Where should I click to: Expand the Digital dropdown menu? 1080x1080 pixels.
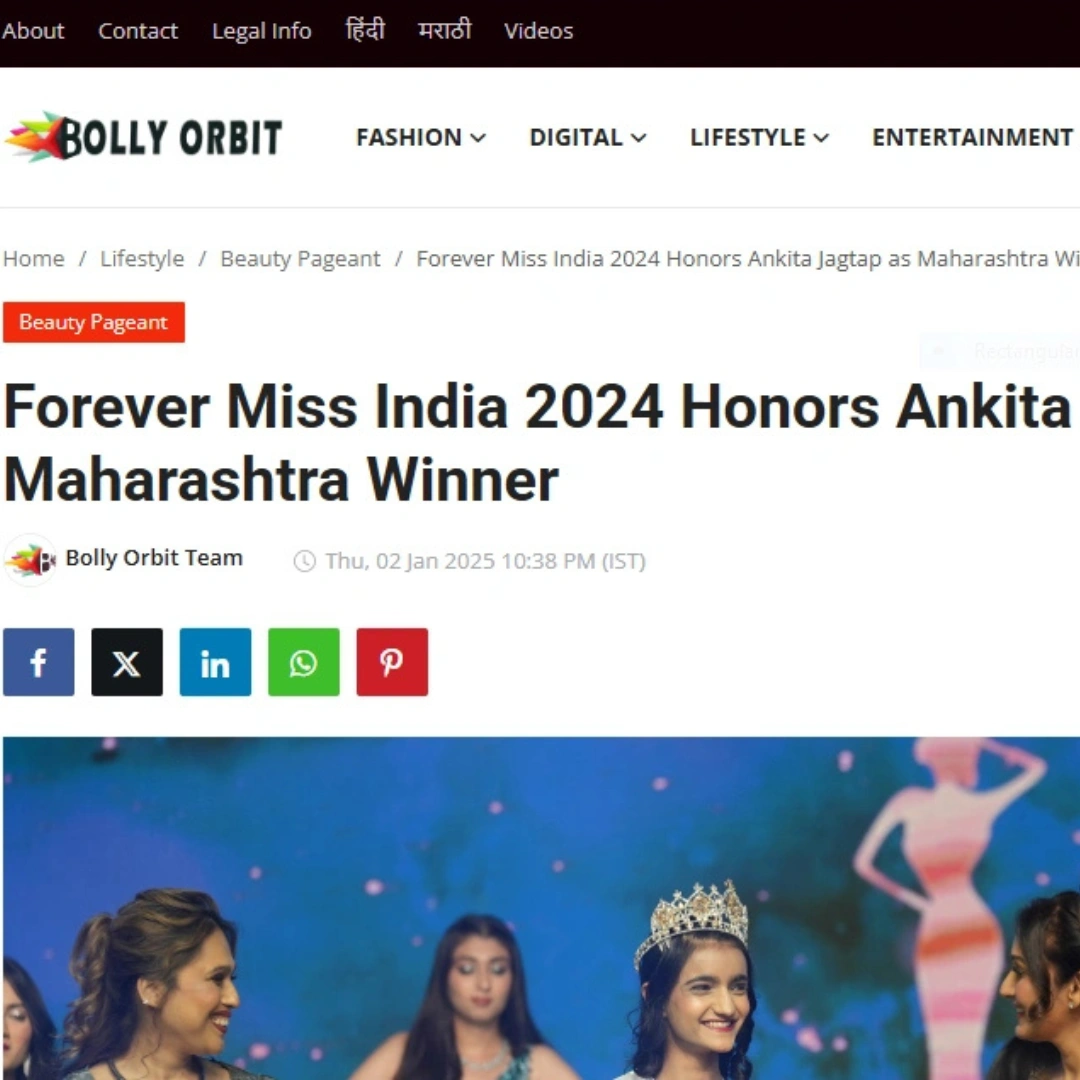(588, 137)
